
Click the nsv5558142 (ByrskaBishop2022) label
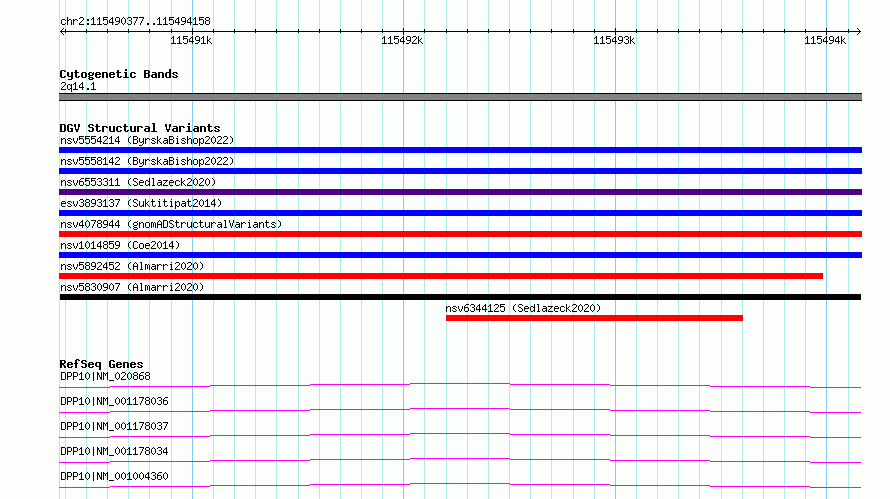(147, 161)
